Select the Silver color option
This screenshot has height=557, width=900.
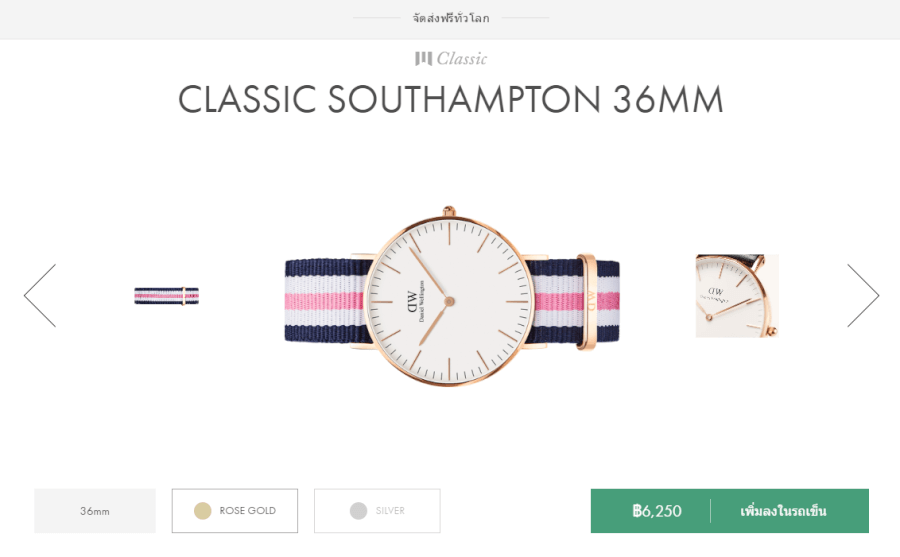pos(377,511)
